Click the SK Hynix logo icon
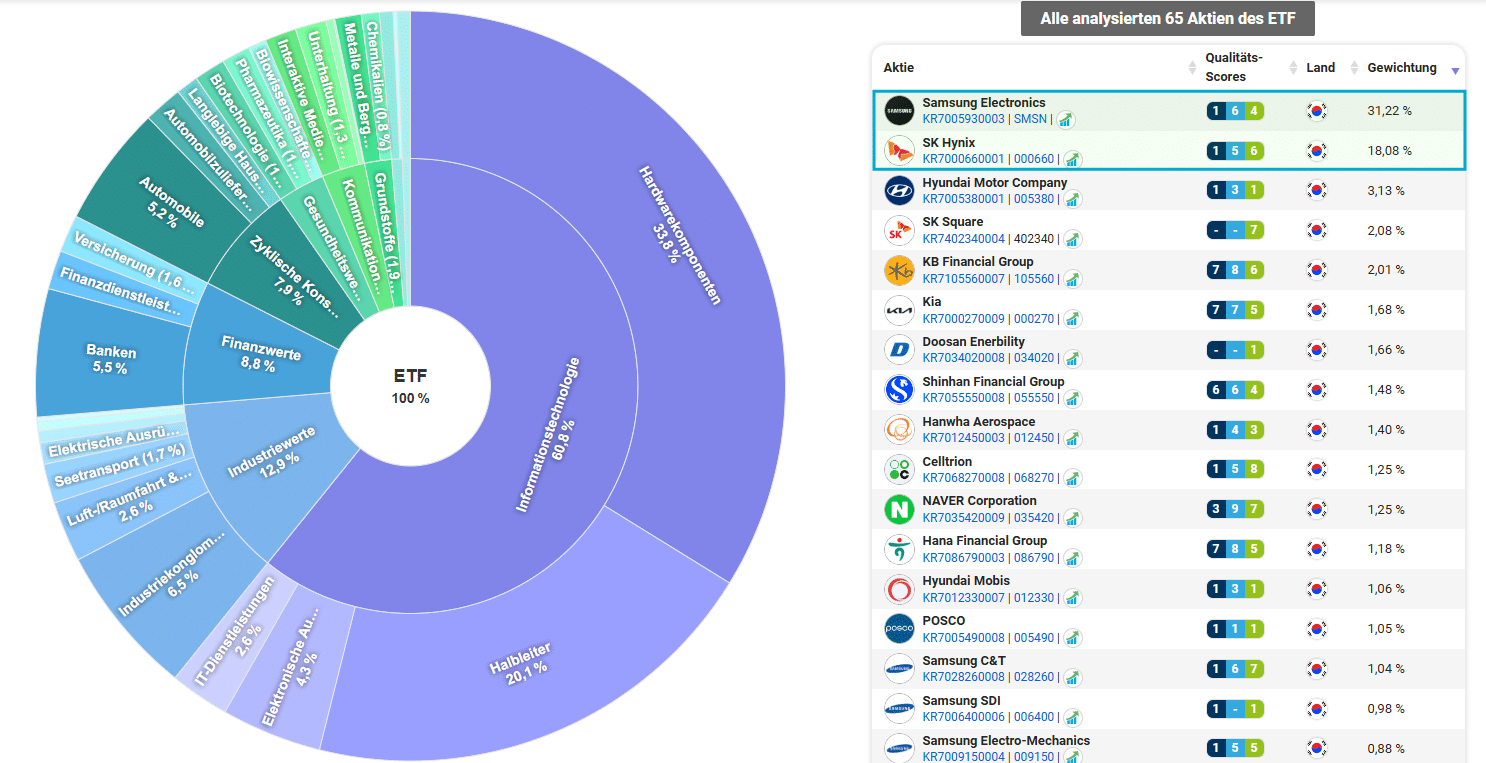Viewport: 1486px width, 763px height. point(899,151)
